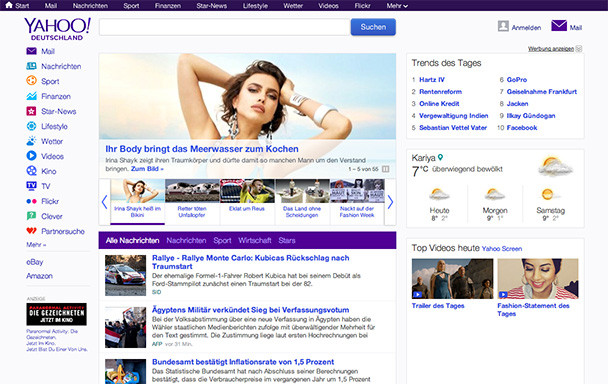Image resolution: width=608 pixels, height=384 pixels.
Task: Expand the Mehr dropdown in top bar
Action: point(397,6)
